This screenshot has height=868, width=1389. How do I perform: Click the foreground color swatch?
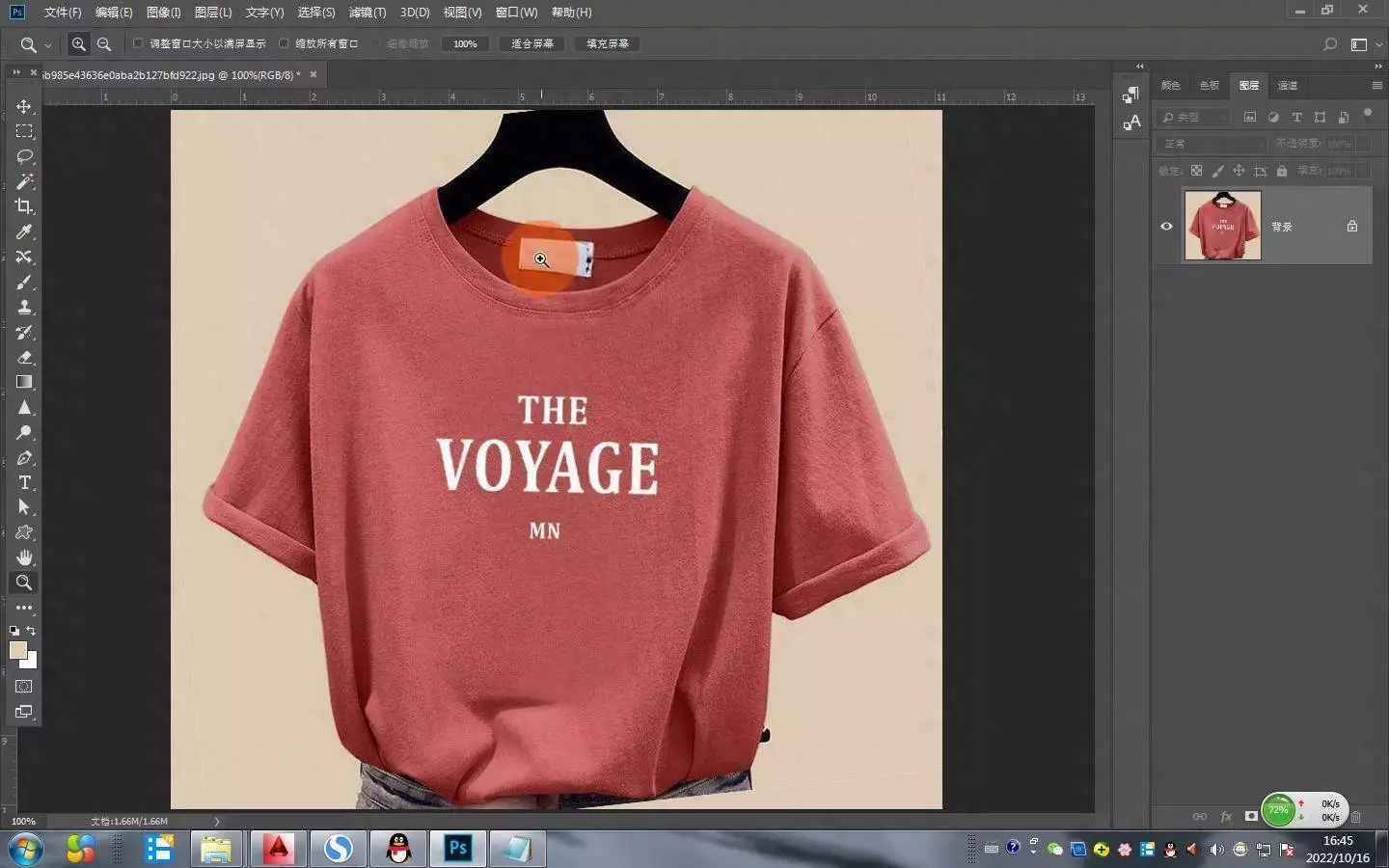pyautogui.click(x=17, y=650)
